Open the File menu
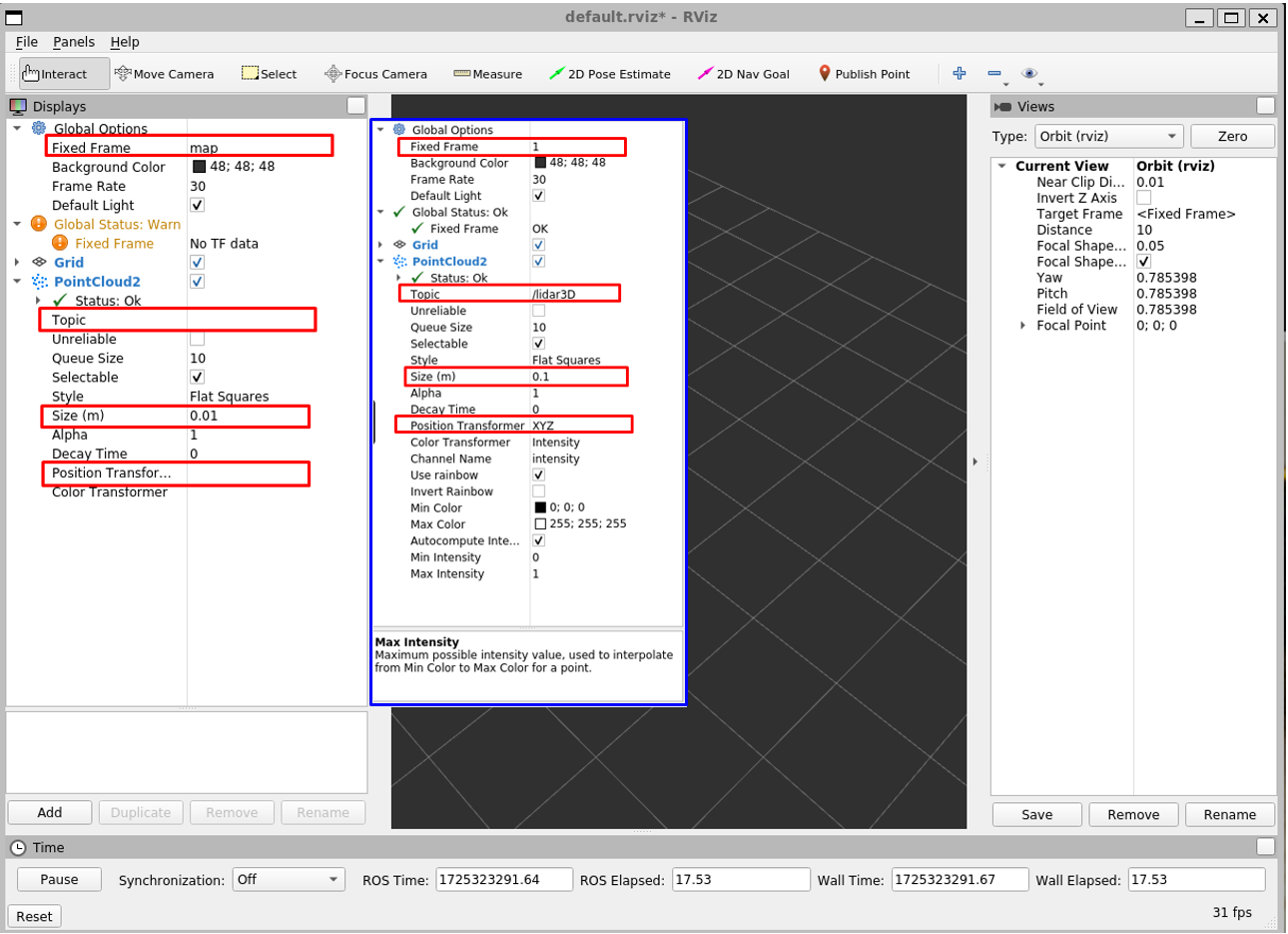Image resolution: width=1288 pixels, height=934 pixels. pos(27,42)
